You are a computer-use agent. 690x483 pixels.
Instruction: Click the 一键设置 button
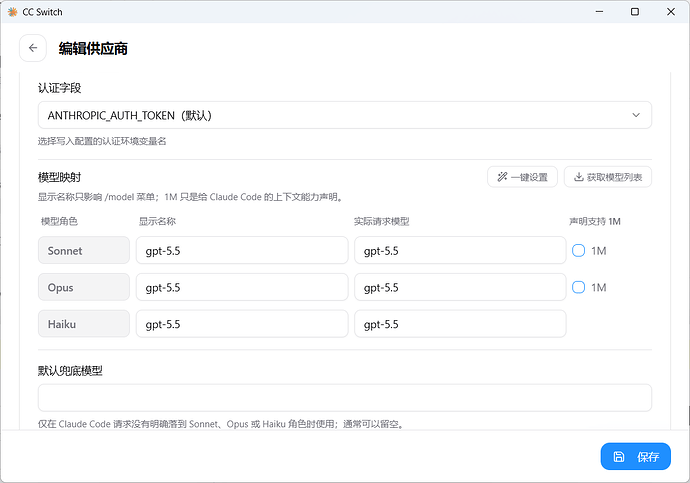(522, 177)
